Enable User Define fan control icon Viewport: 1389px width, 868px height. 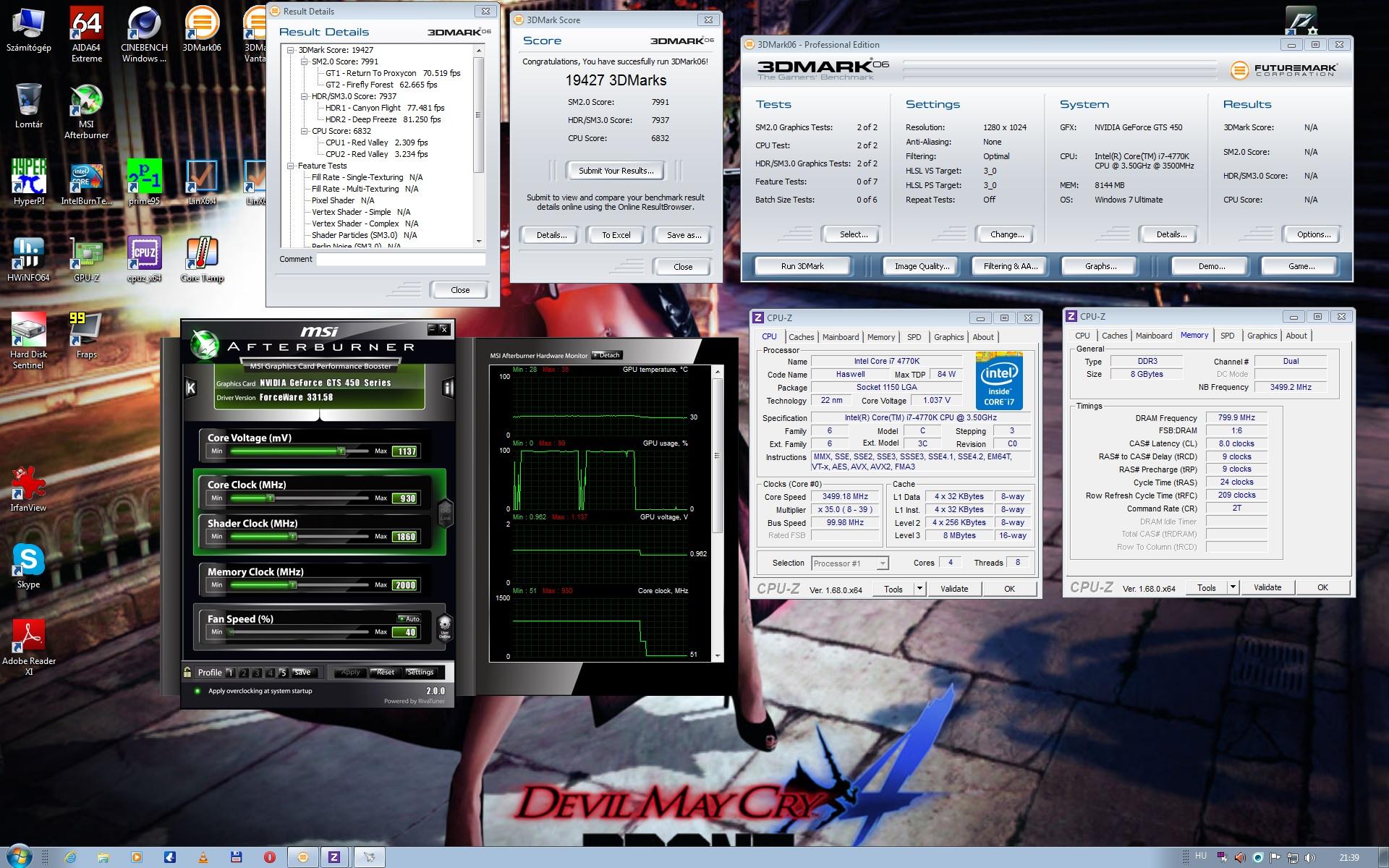point(445,626)
